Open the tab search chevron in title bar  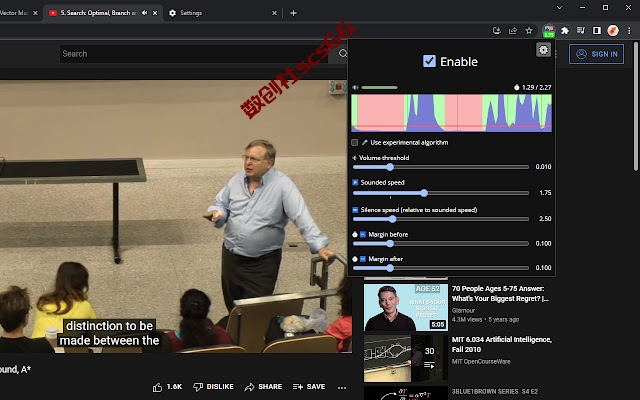[x=559, y=7]
